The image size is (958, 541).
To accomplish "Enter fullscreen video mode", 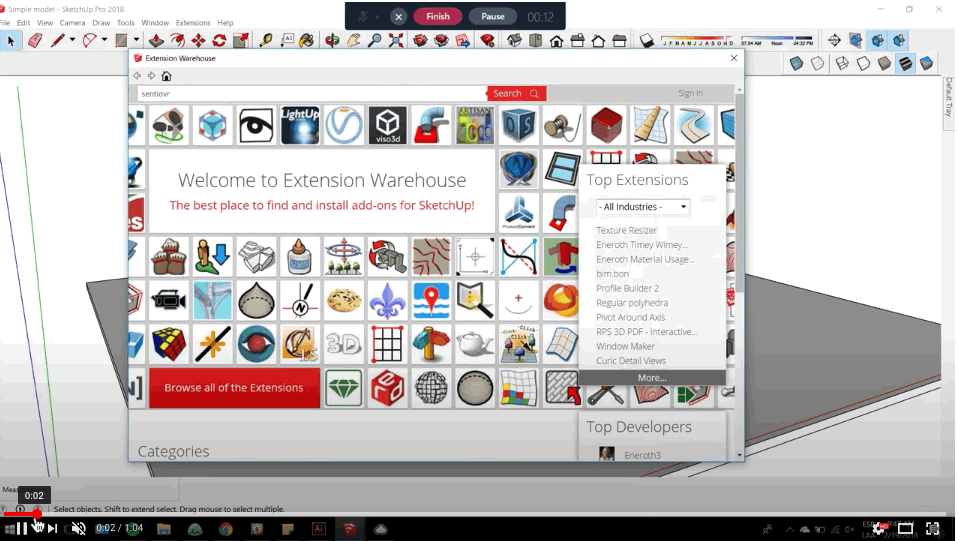I will 932,529.
